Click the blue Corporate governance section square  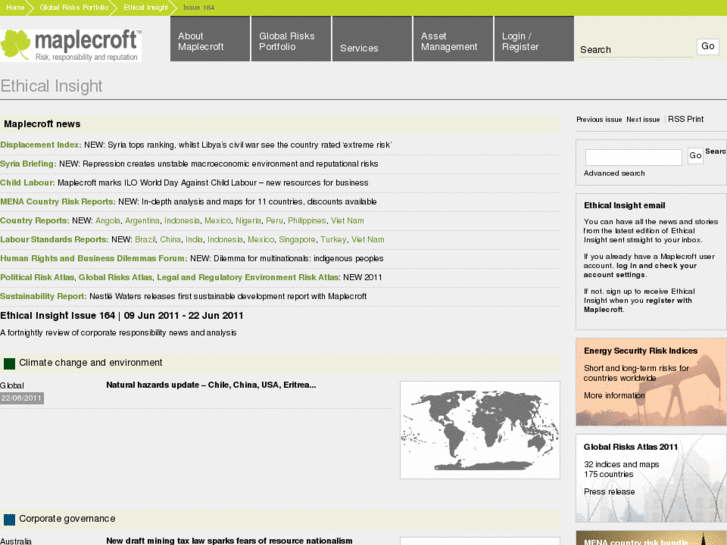tap(9, 519)
